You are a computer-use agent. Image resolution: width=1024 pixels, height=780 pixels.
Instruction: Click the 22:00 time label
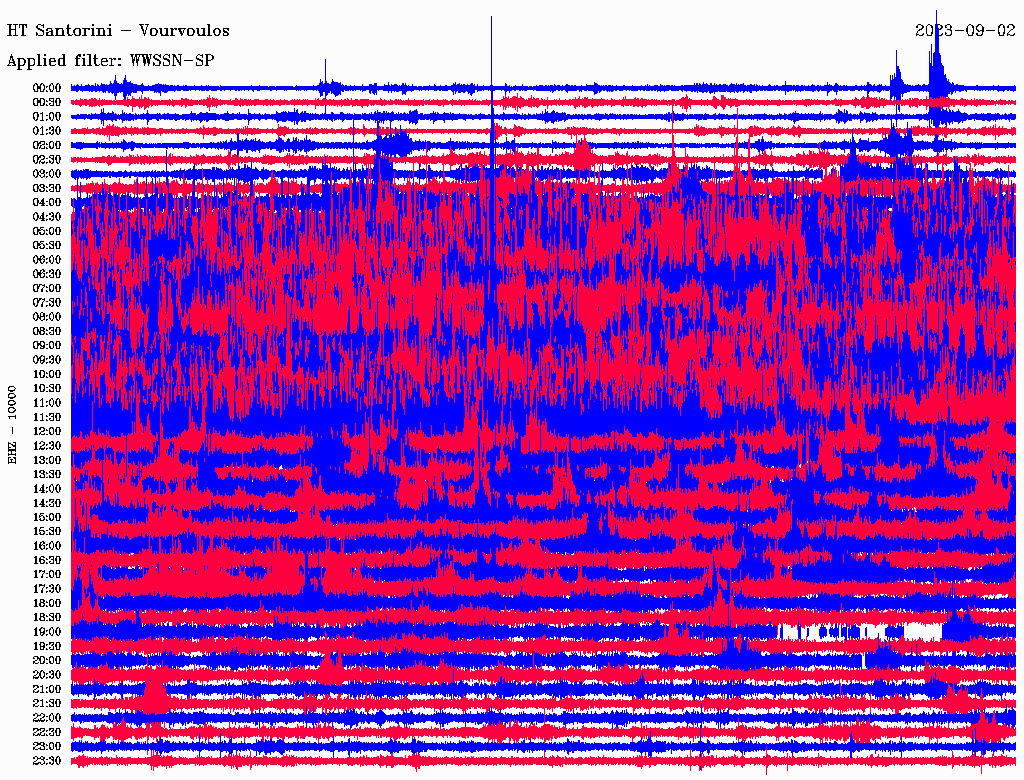47,718
